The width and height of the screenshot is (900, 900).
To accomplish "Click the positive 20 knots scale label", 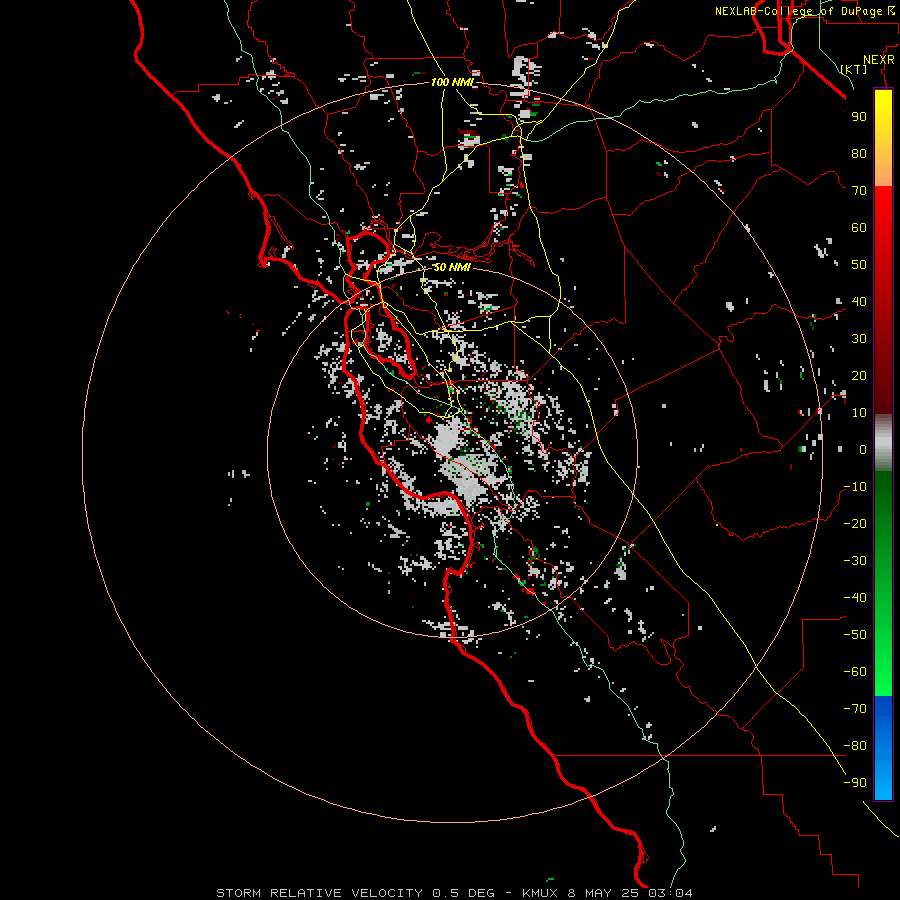I will point(859,375).
